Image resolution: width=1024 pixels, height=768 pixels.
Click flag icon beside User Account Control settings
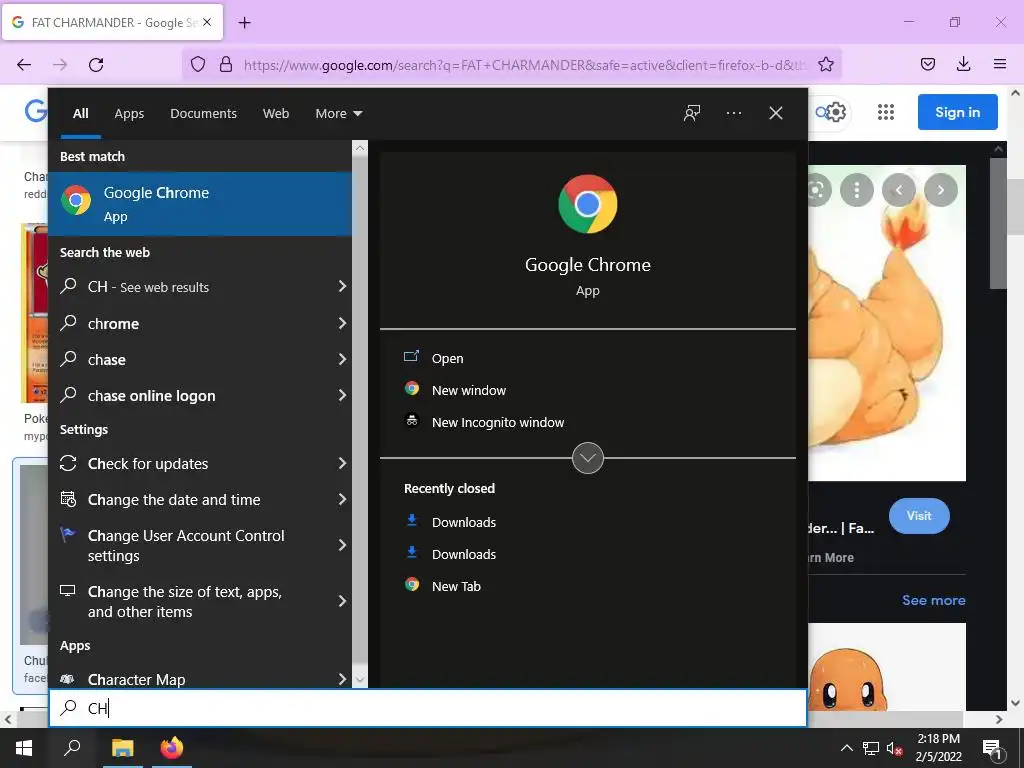67,535
